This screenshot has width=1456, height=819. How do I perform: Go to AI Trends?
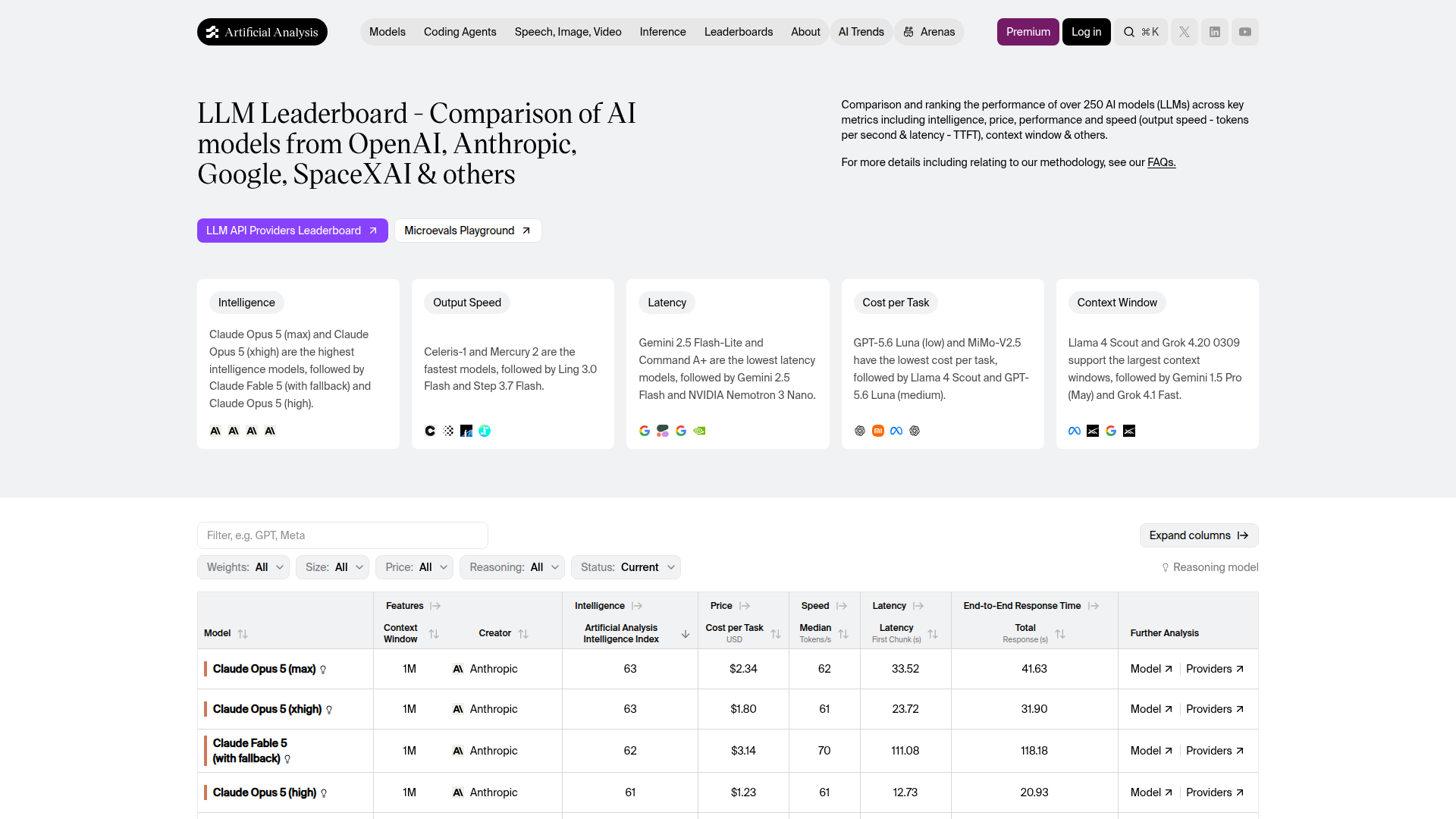click(x=861, y=32)
